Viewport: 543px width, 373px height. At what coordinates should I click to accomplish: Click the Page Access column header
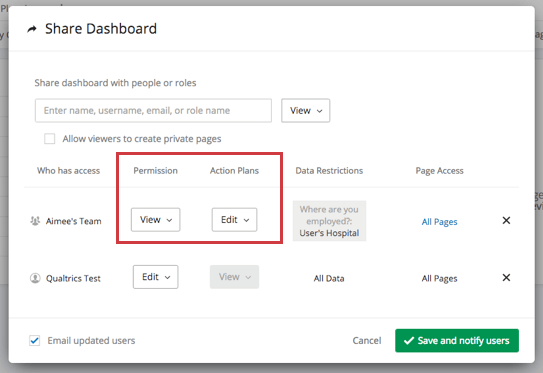[x=439, y=171]
